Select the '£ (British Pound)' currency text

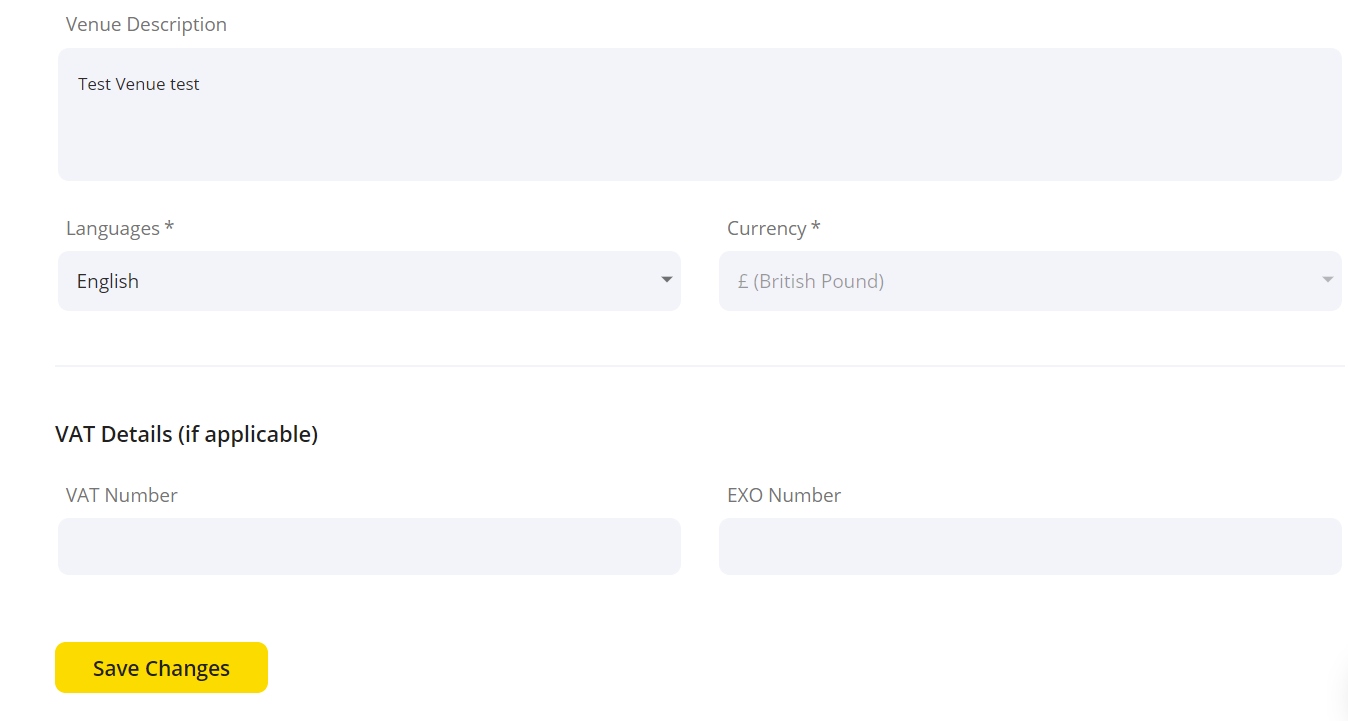pos(811,281)
